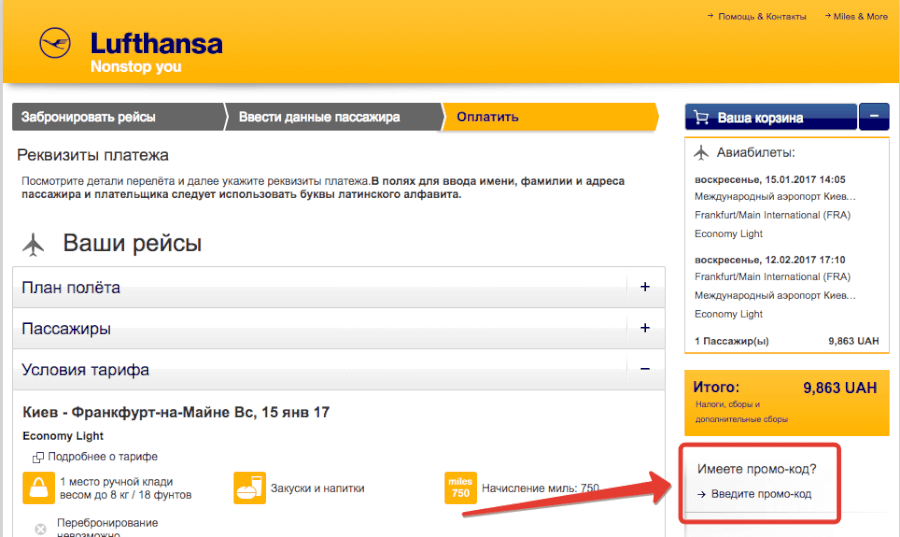Click Введите промо-код link
900x537 pixels.
point(760,494)
